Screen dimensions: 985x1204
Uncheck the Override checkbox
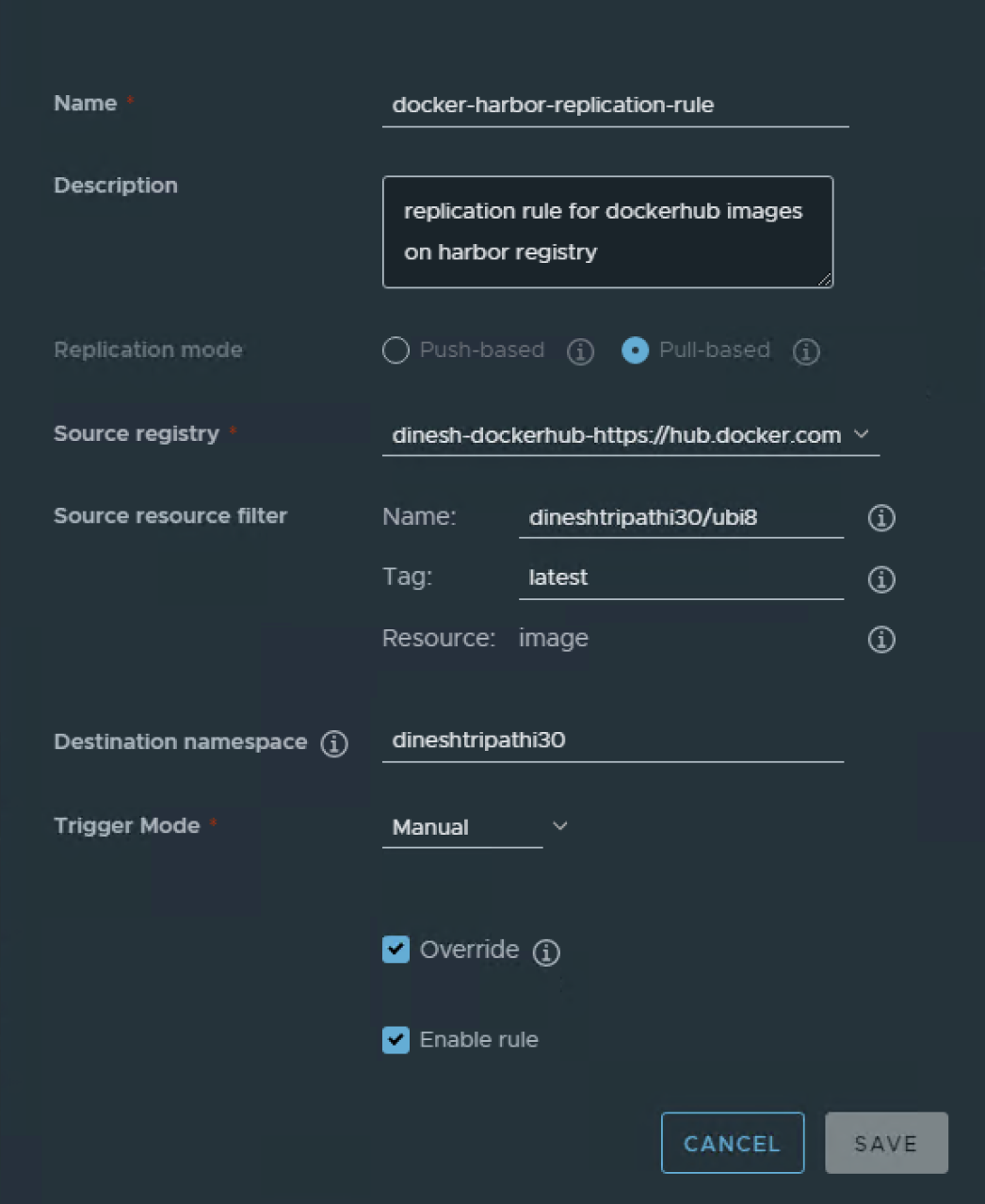pyautogui.click(x=396, y=950)
